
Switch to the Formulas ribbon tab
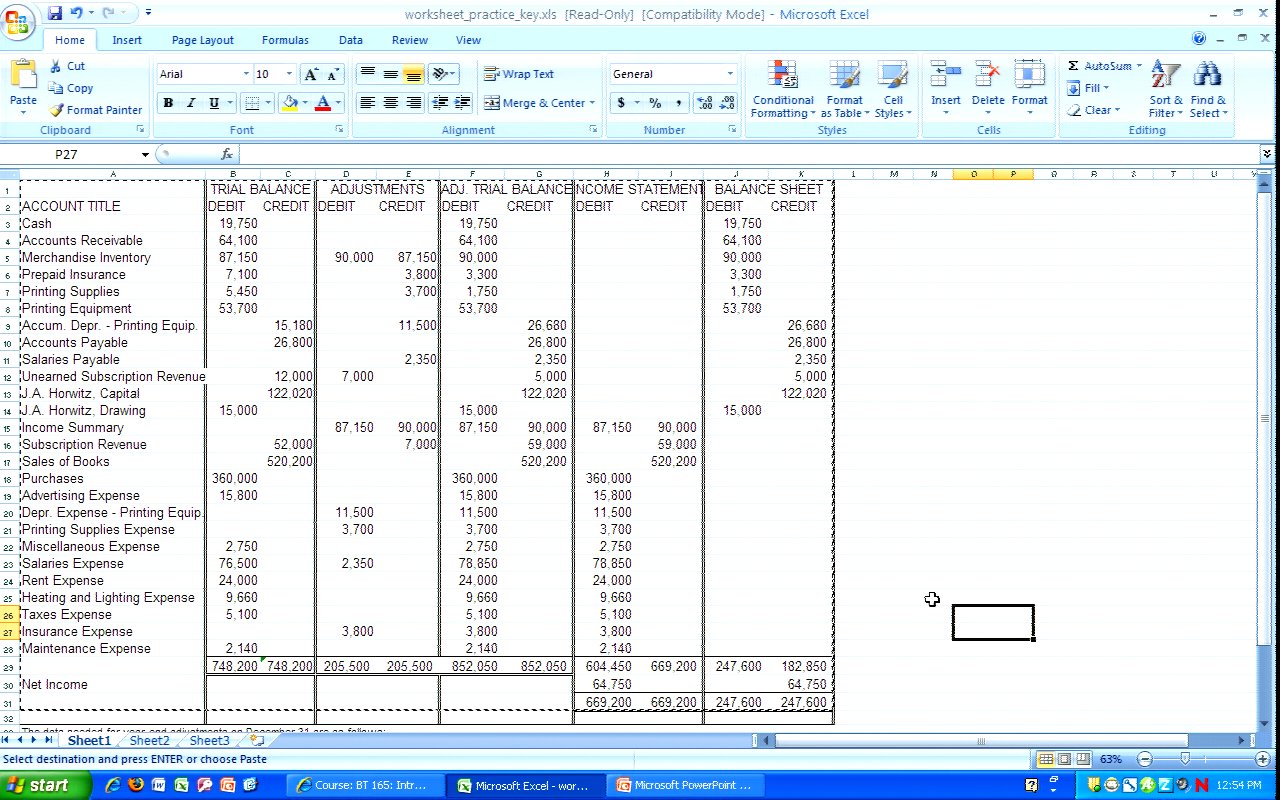click(285, 40)
